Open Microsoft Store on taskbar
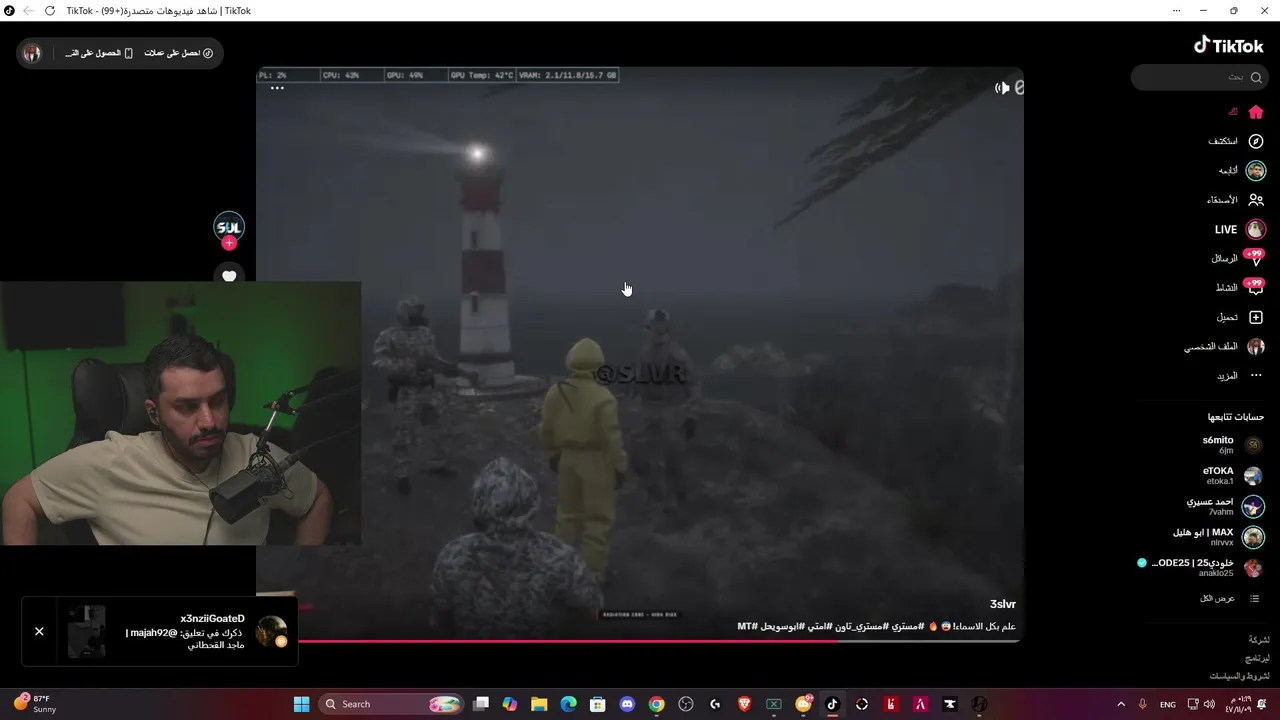 (598, 704)
